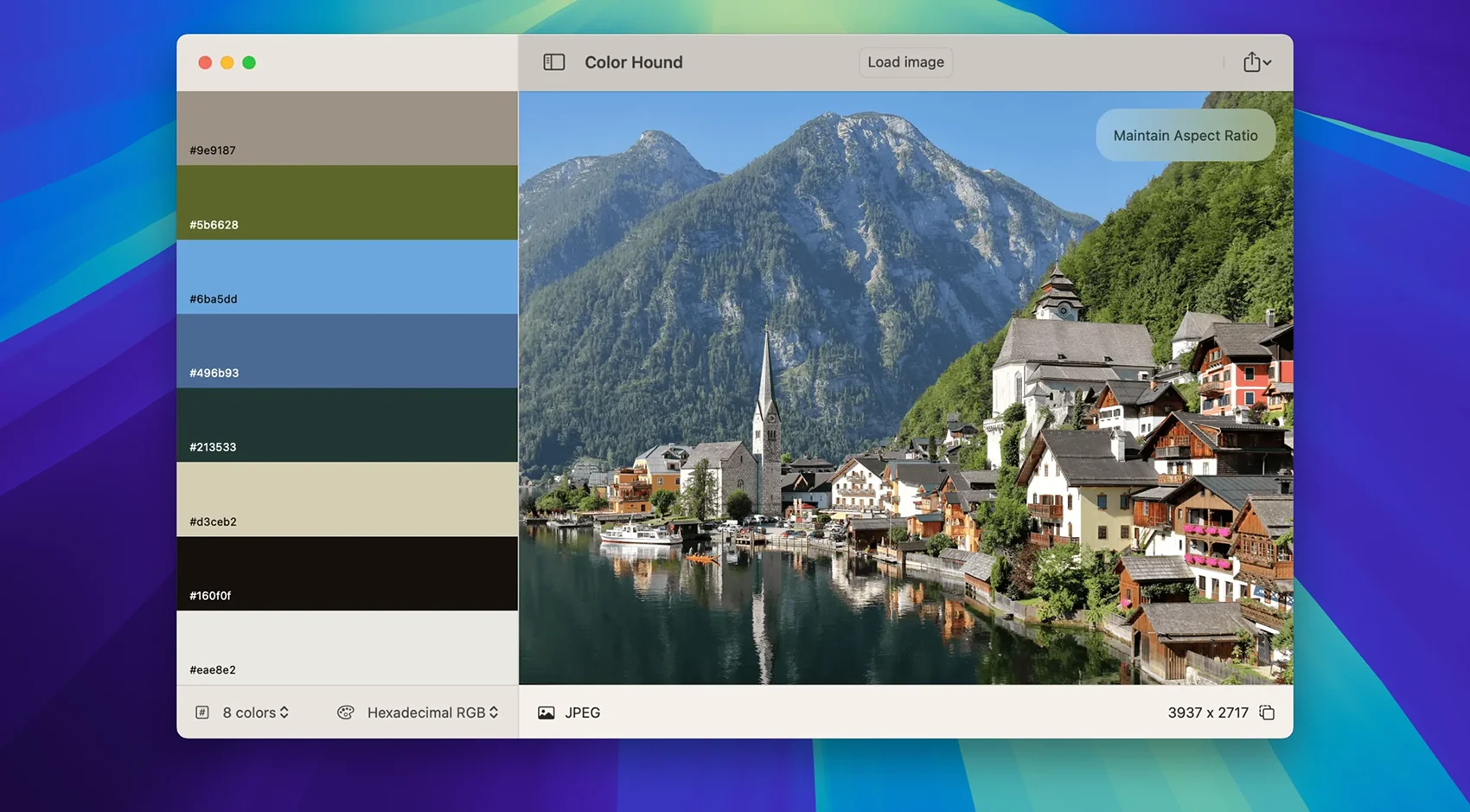The width and height of the screenshot is (1470, 812).
Task: Select the near-black #160f0f swatch
Action: (x=347, y=573)
